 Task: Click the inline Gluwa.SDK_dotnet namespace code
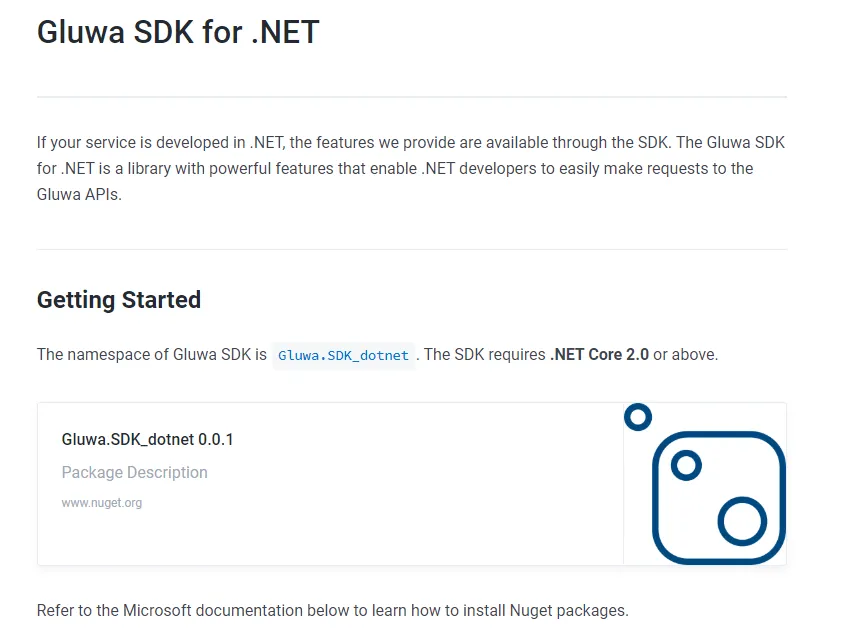coord(343,355)
